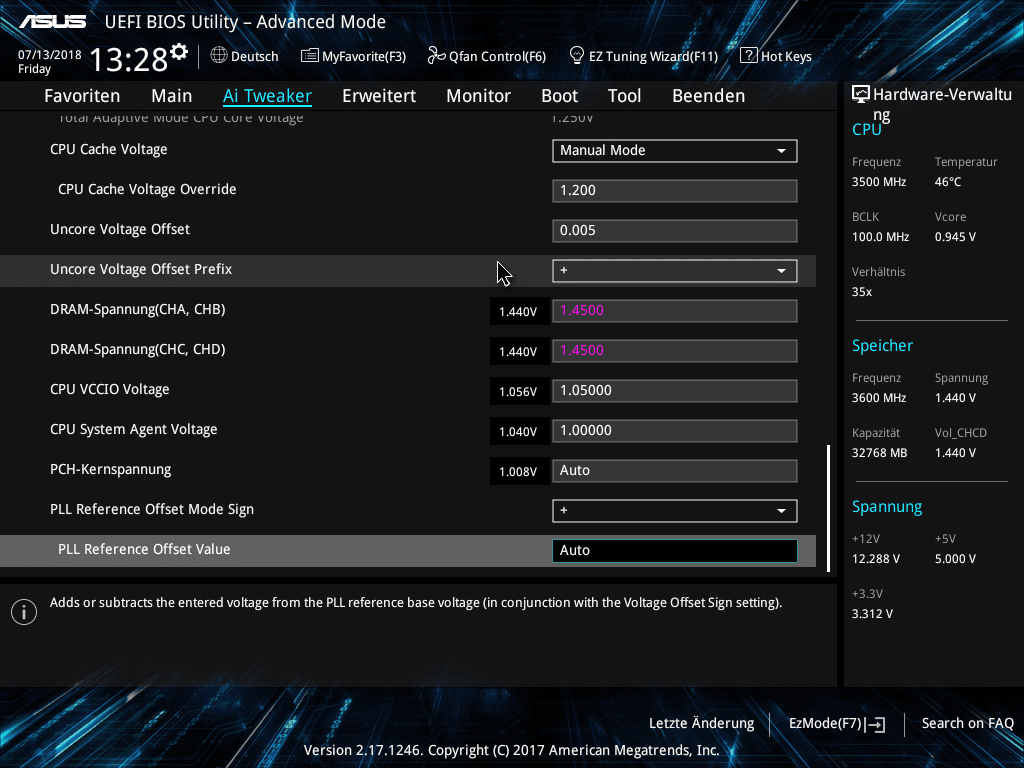The height and width of the screenshot is (768, 1024).
Task: Click the 46°C temperature value
Action: pos(948,182)
